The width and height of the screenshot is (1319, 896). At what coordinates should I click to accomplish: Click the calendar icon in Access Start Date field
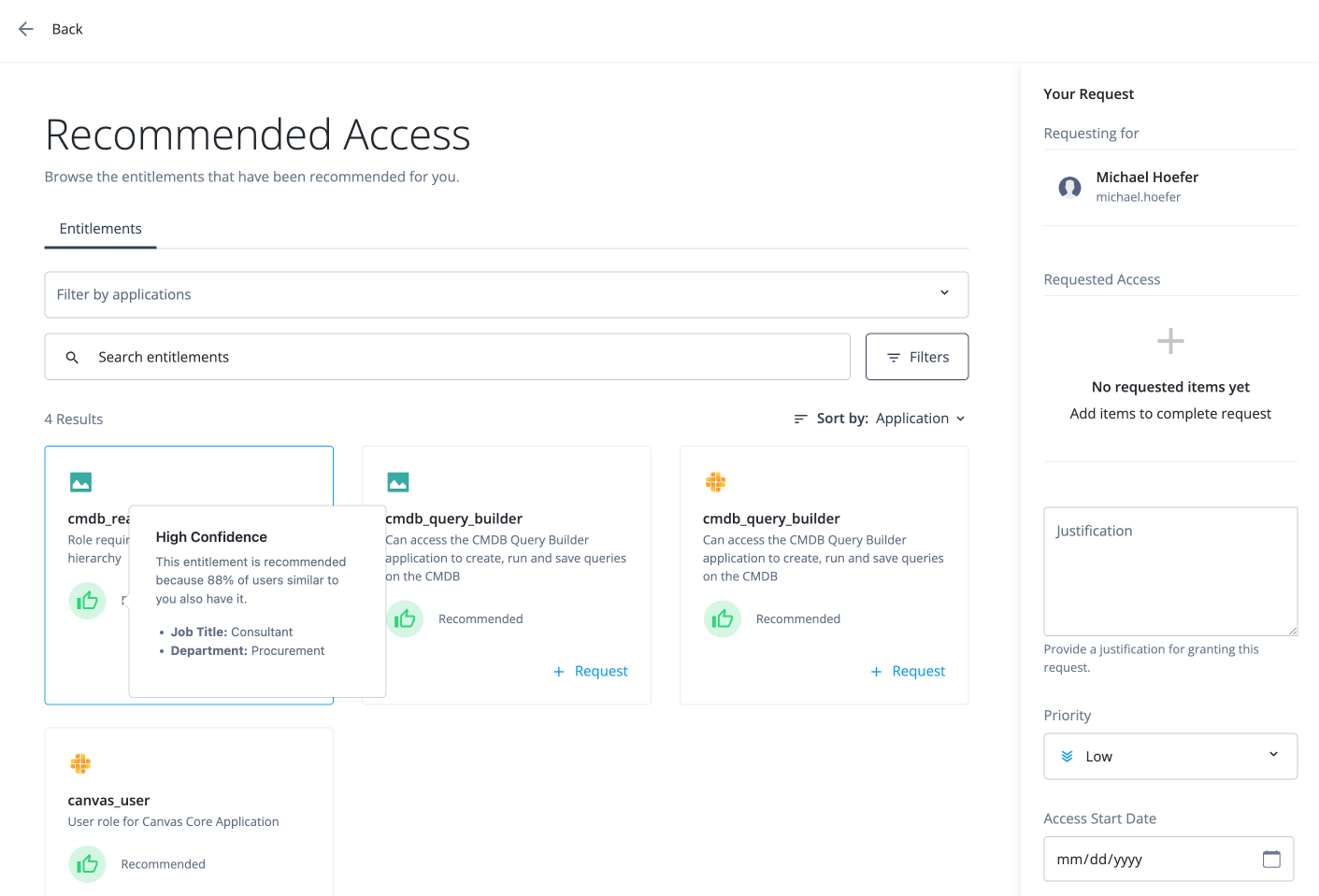point(1271,858)
